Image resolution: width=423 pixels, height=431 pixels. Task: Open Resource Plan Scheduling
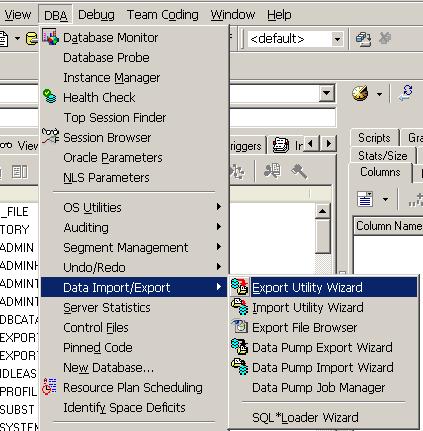[135, 388]
